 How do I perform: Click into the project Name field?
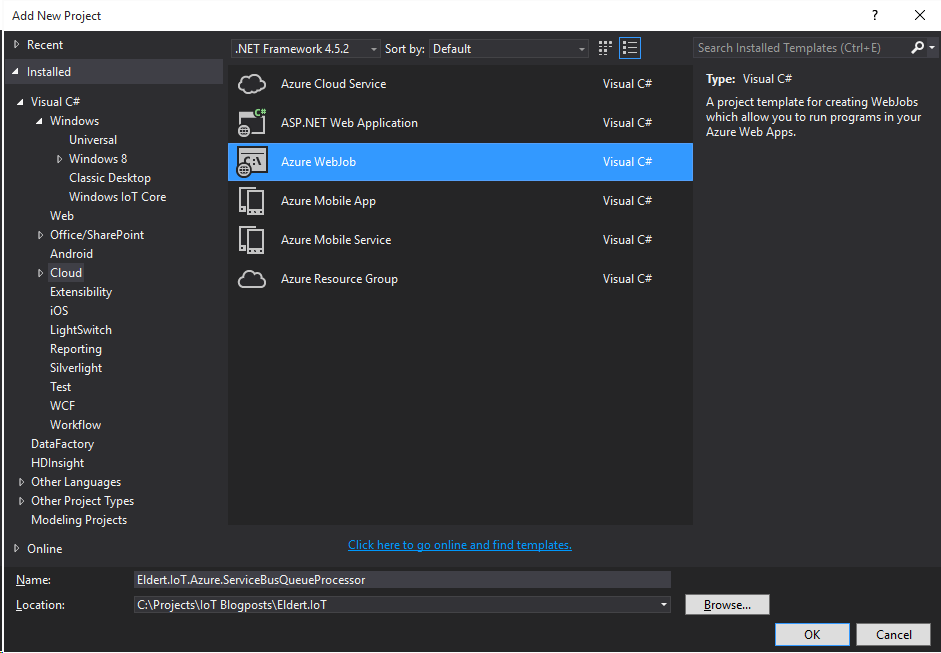[401, 579]
